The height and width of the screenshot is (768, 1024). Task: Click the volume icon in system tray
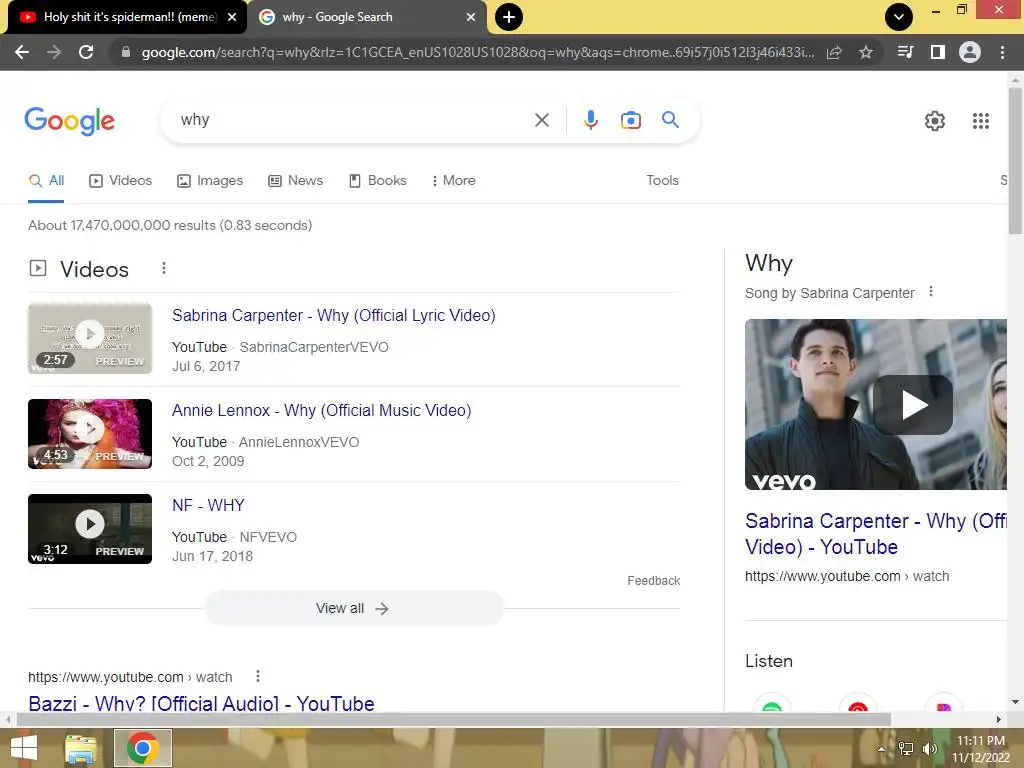tap(930, 749)
